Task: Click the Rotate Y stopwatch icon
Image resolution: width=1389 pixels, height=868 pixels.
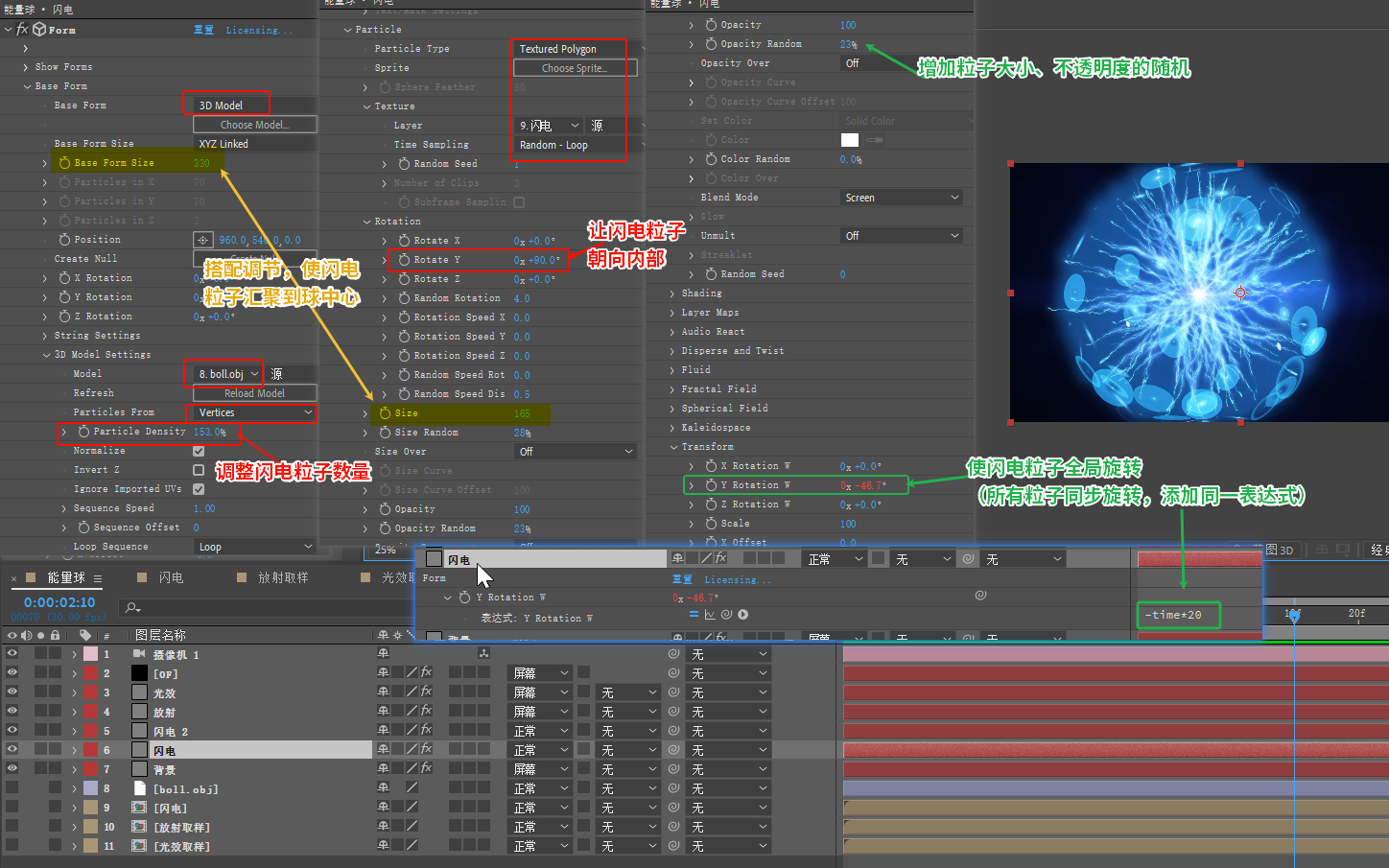Action: 404,260
